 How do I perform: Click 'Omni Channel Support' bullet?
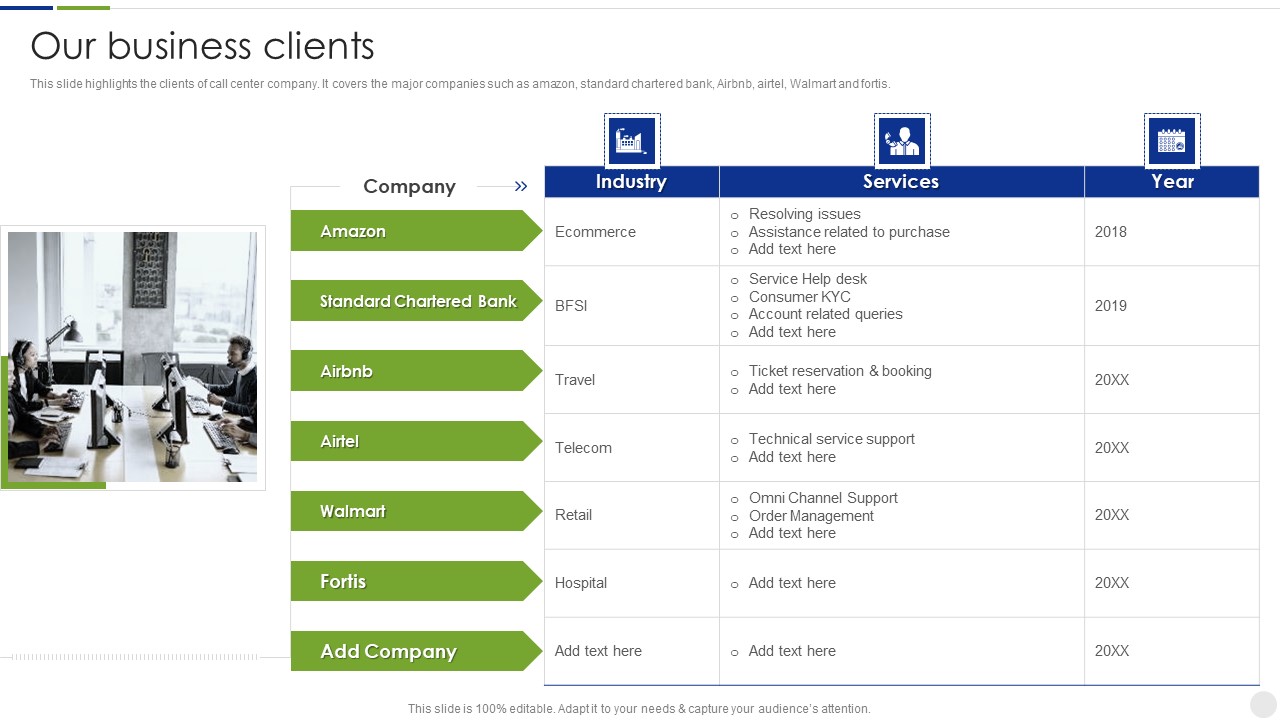[823, 498]
